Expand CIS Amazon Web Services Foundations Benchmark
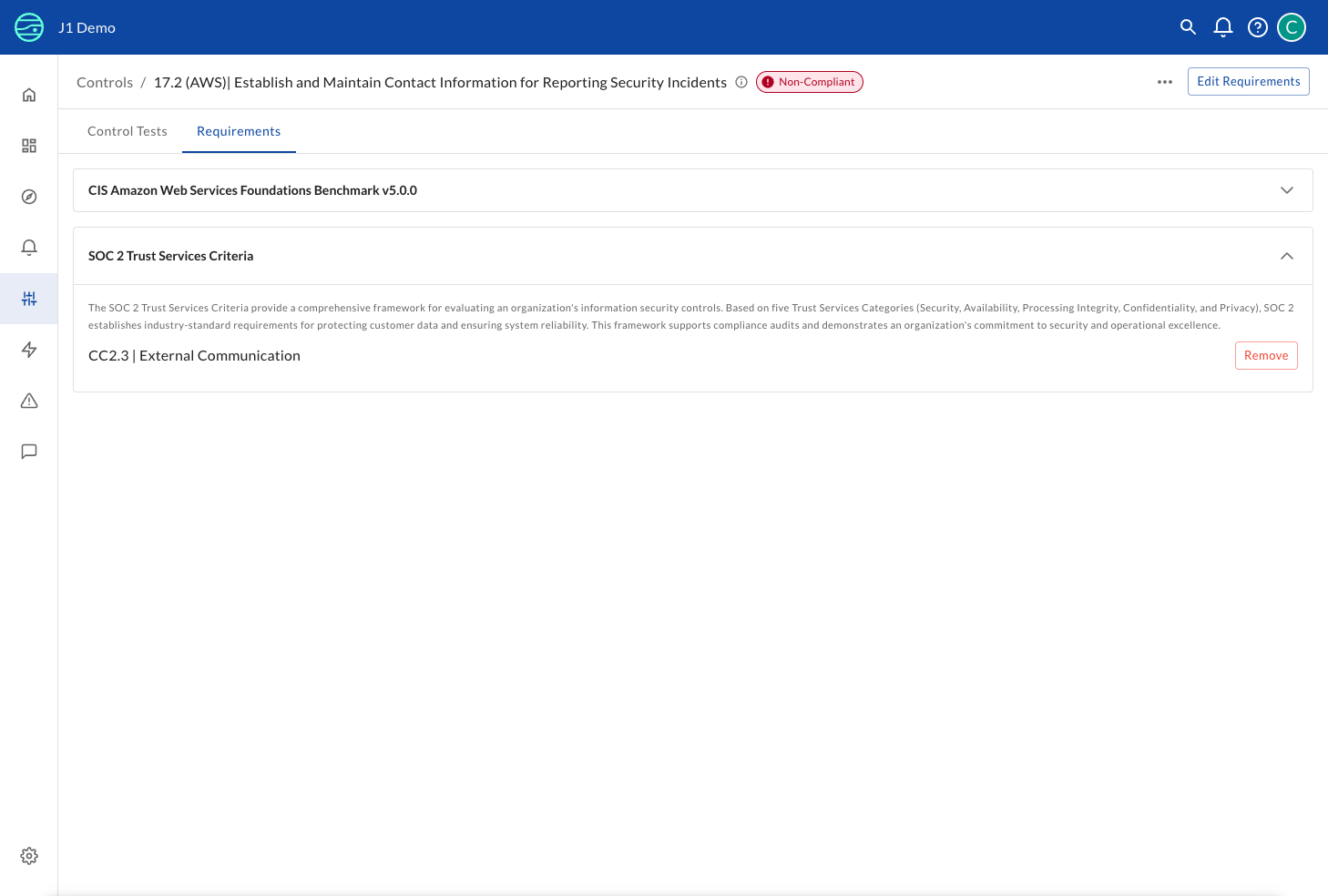The width and height of the screenshot is (1328, 896). click(1286, 190)
